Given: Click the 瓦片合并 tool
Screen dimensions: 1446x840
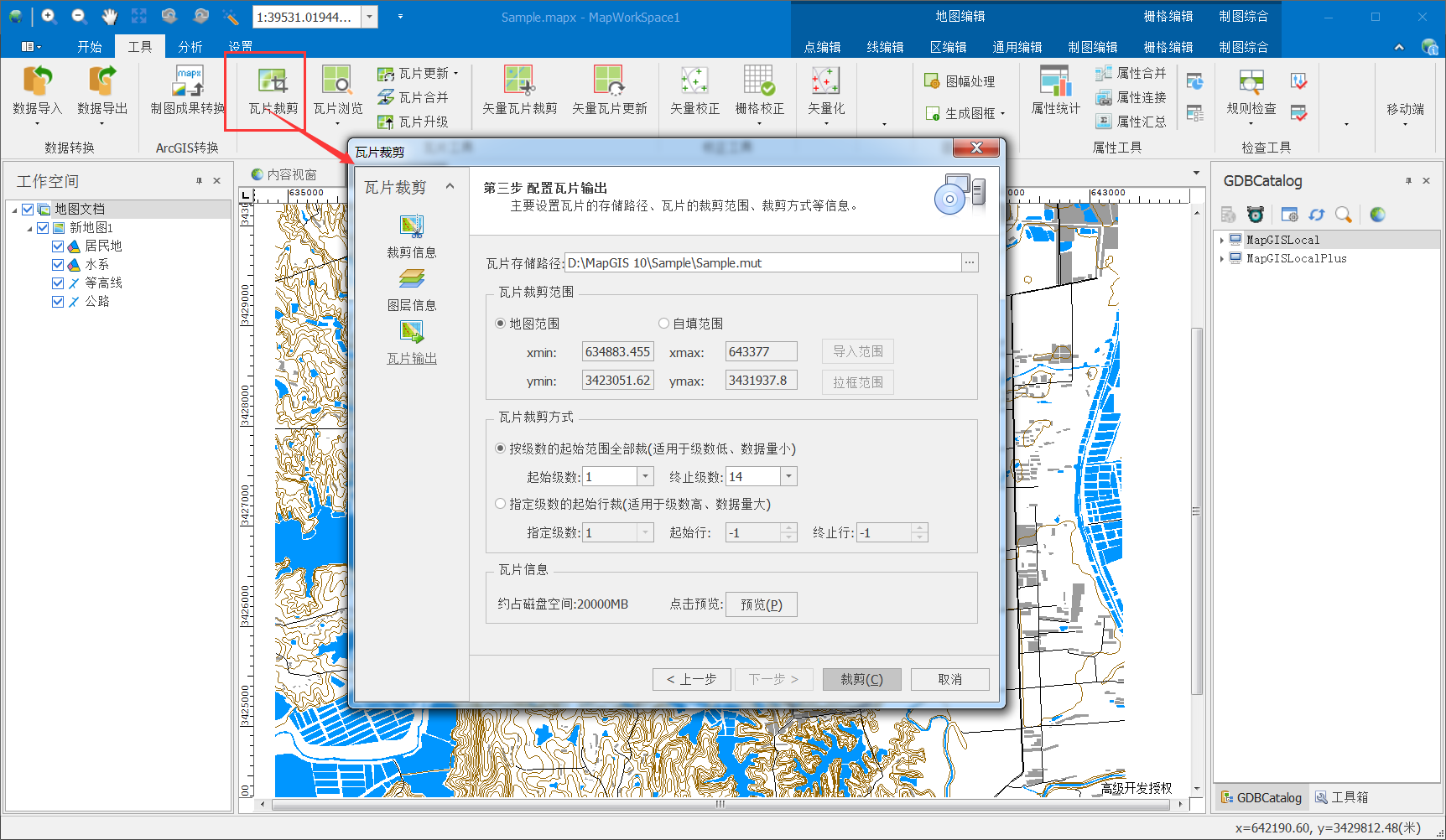Looking at the screenshot, I should 413,97.
